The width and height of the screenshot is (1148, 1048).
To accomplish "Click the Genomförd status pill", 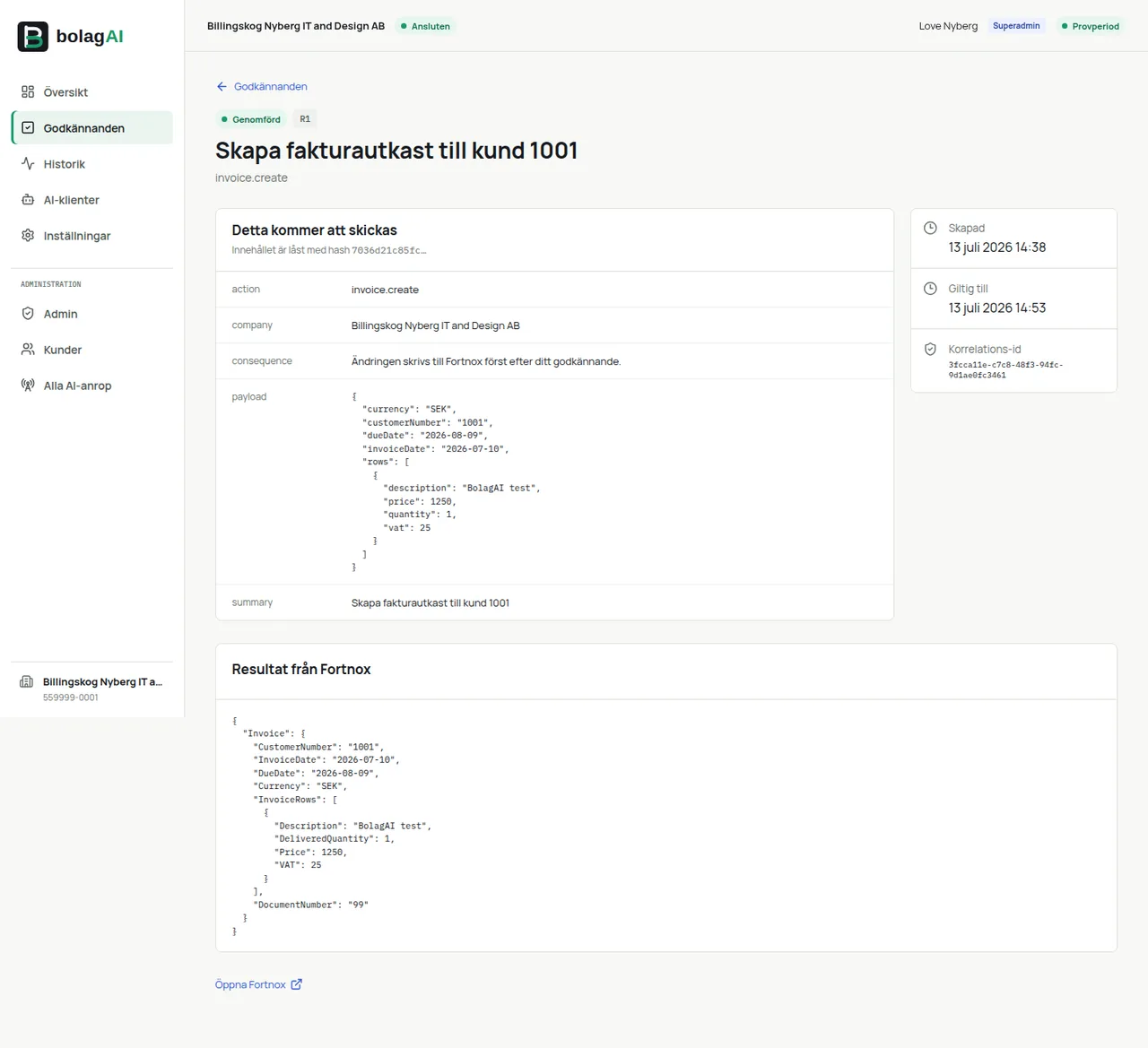I will (251, 119).
